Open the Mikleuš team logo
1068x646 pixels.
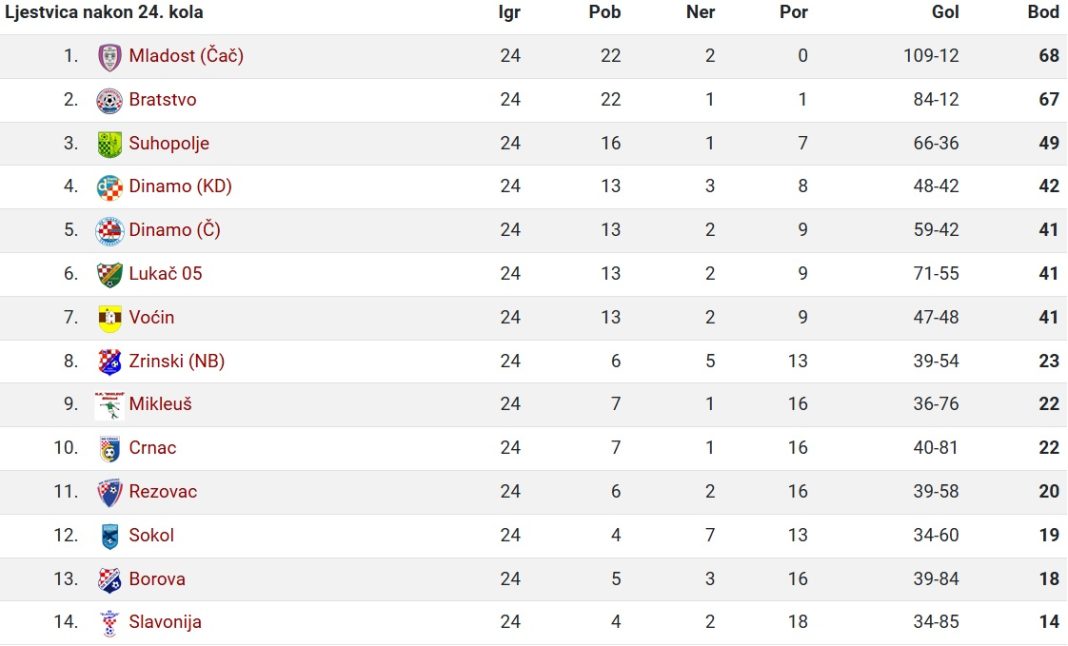tap(110, 405)
